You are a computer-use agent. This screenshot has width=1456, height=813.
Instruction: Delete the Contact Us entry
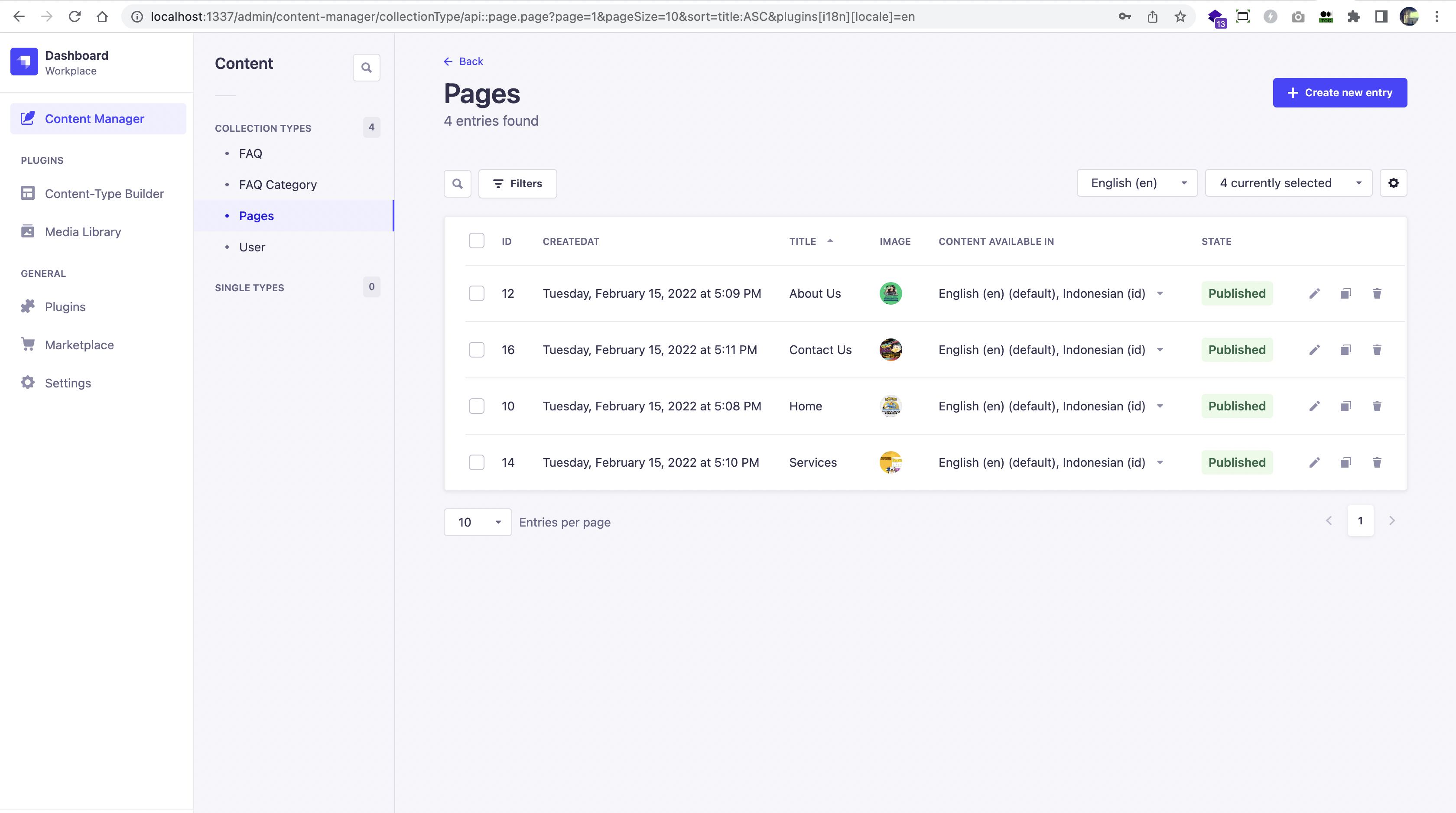point(1377,350)
